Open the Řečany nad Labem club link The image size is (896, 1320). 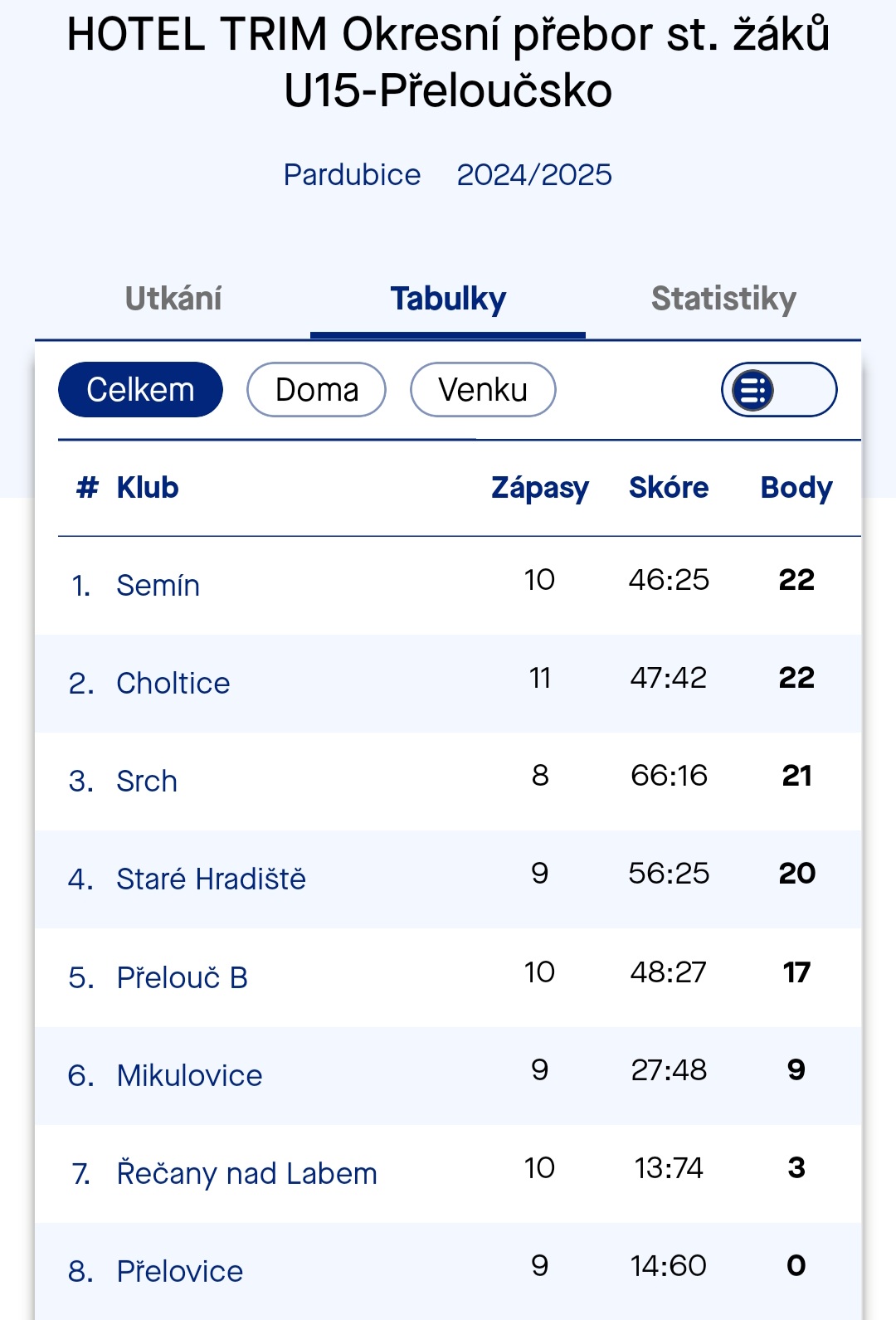pyautogui.click(x=247, y=1173)
